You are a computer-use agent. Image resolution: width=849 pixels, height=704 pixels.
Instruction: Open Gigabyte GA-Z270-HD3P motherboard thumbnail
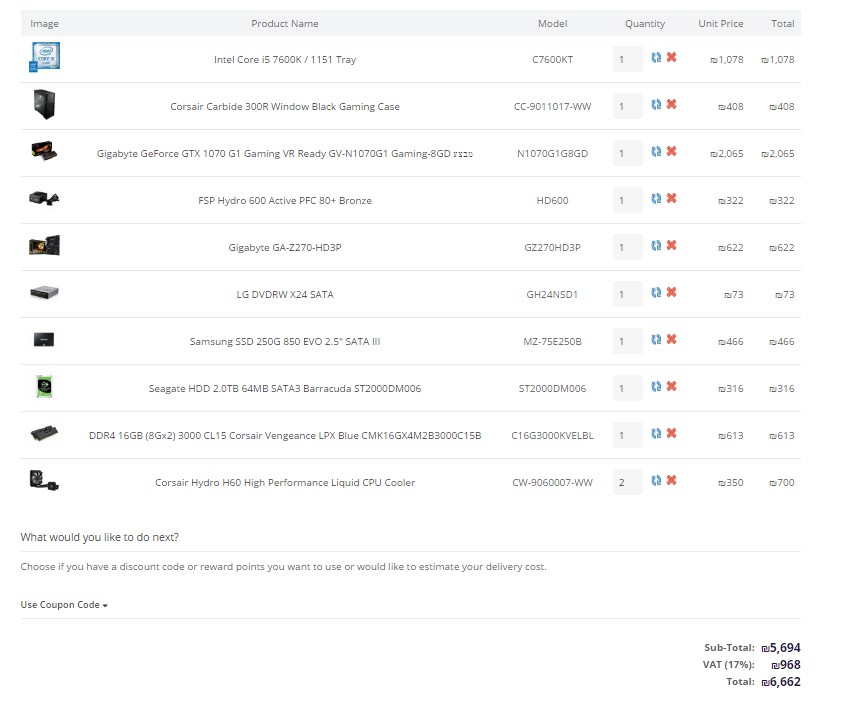coord(44,245)
